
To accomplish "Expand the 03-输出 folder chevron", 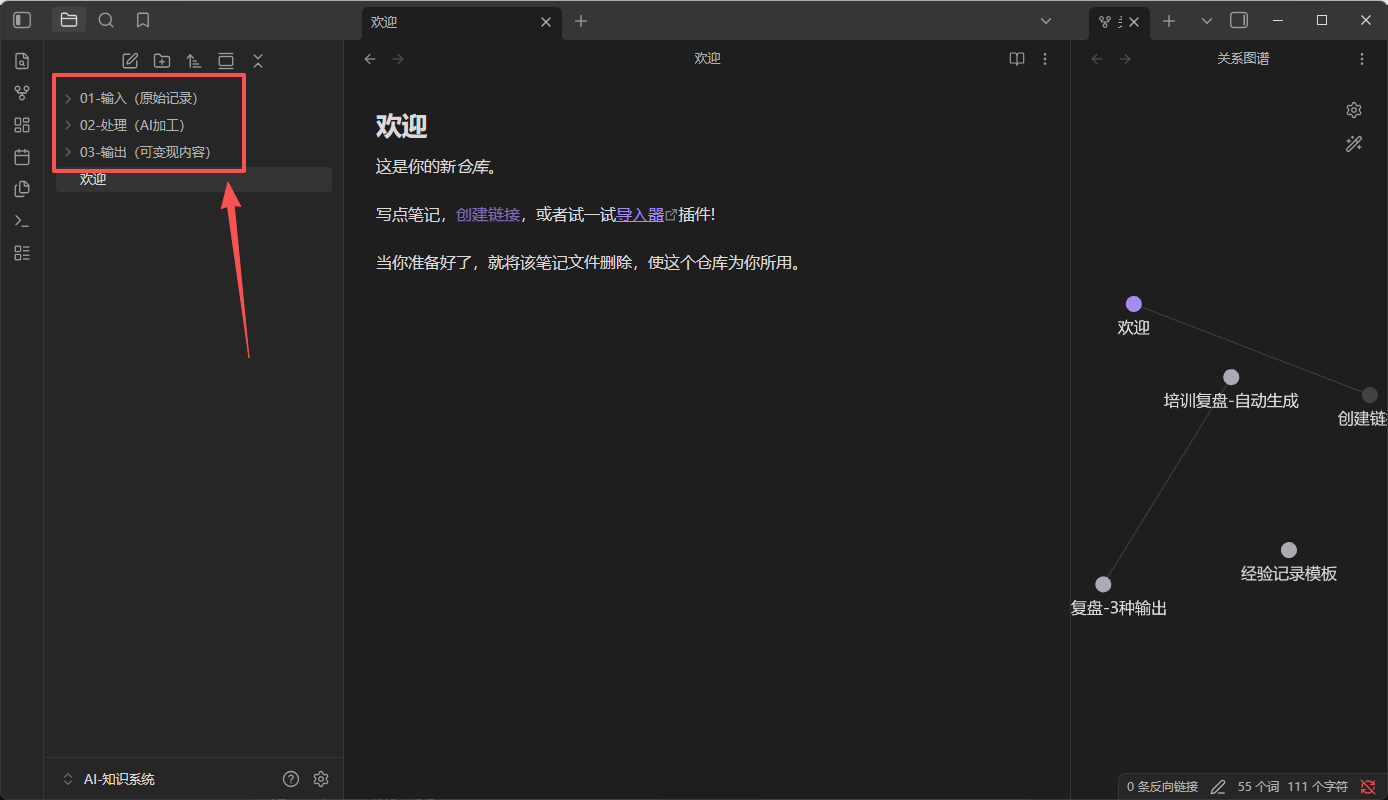I will (x=68, y=152).
